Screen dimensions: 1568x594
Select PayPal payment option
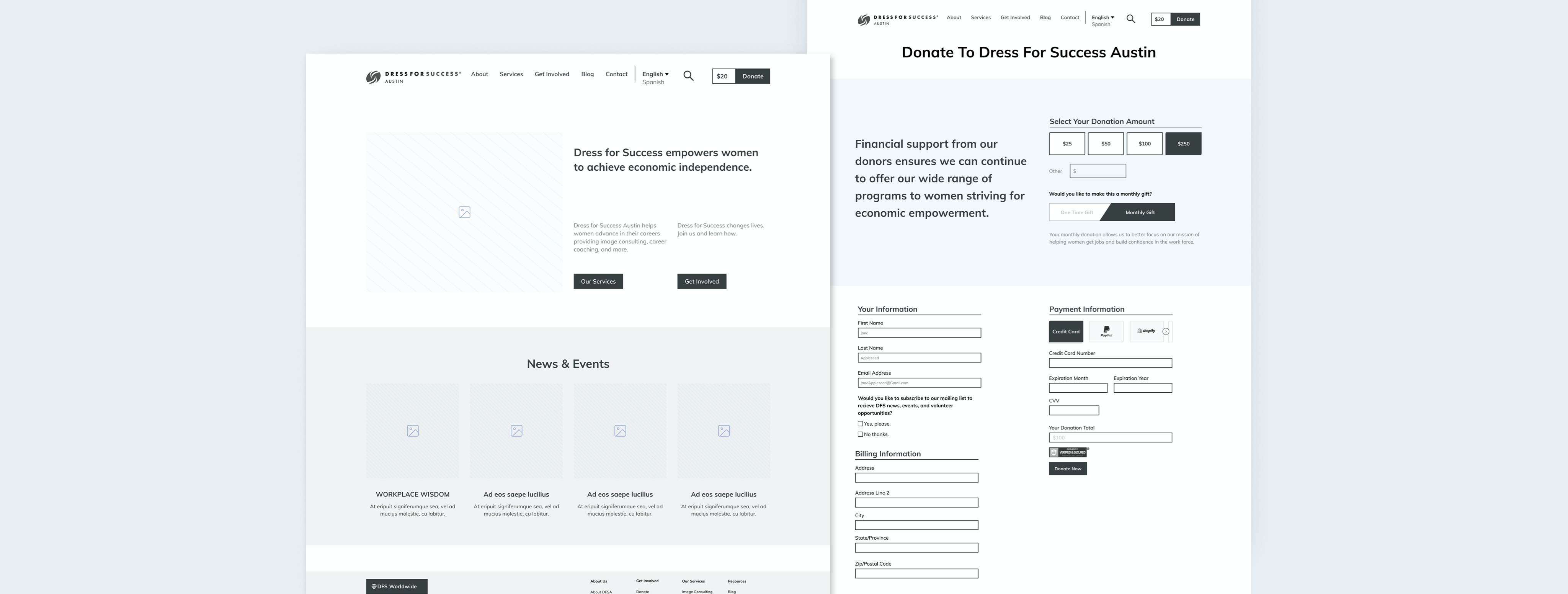click(1106, 332)
